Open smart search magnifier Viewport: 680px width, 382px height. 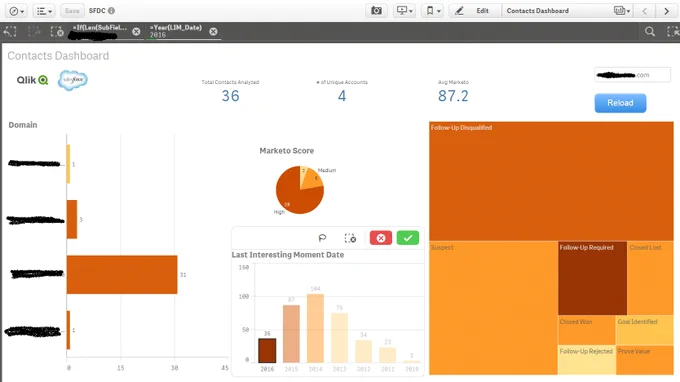650,32
